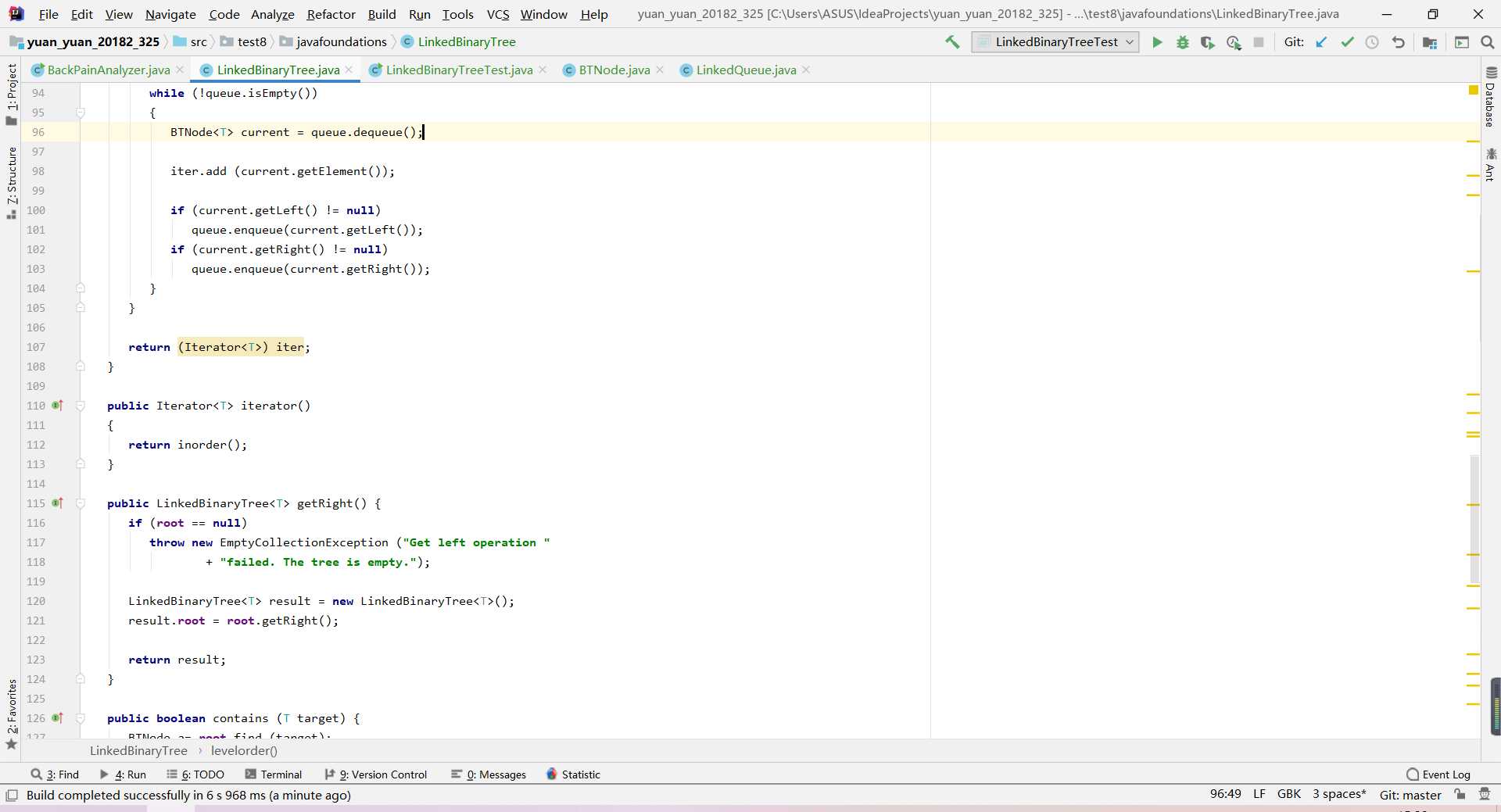Collapse the getRight() method fold marker line 115

click(81, 503)
